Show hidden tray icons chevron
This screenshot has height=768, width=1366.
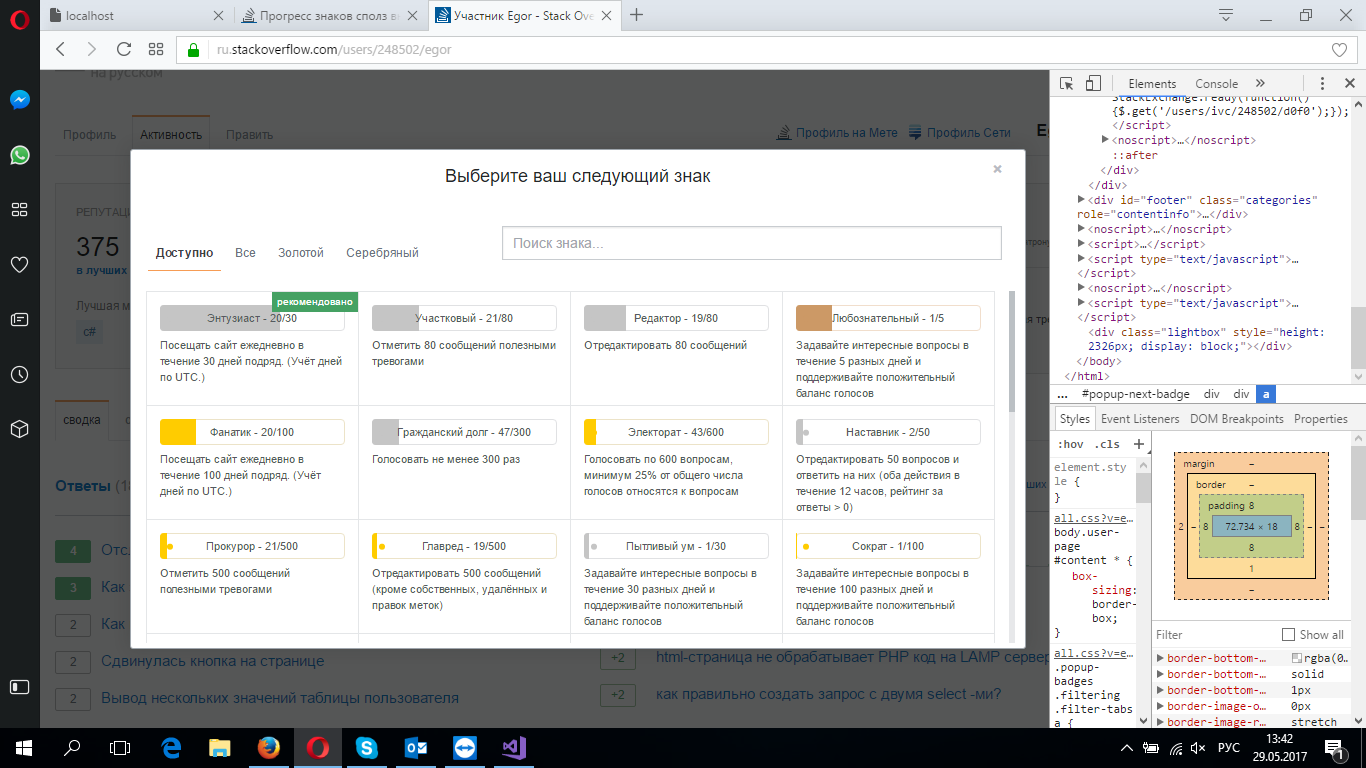pos(1128,747)
